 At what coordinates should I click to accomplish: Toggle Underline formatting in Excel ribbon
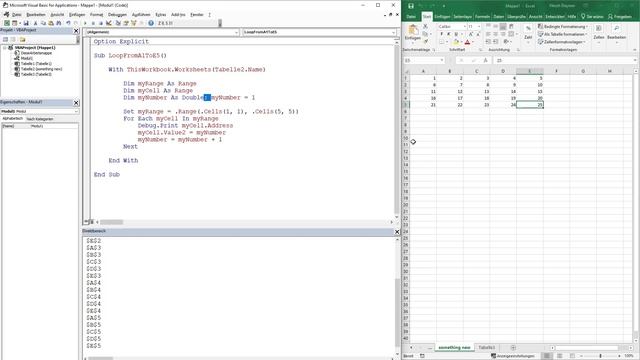pos(456,34)
